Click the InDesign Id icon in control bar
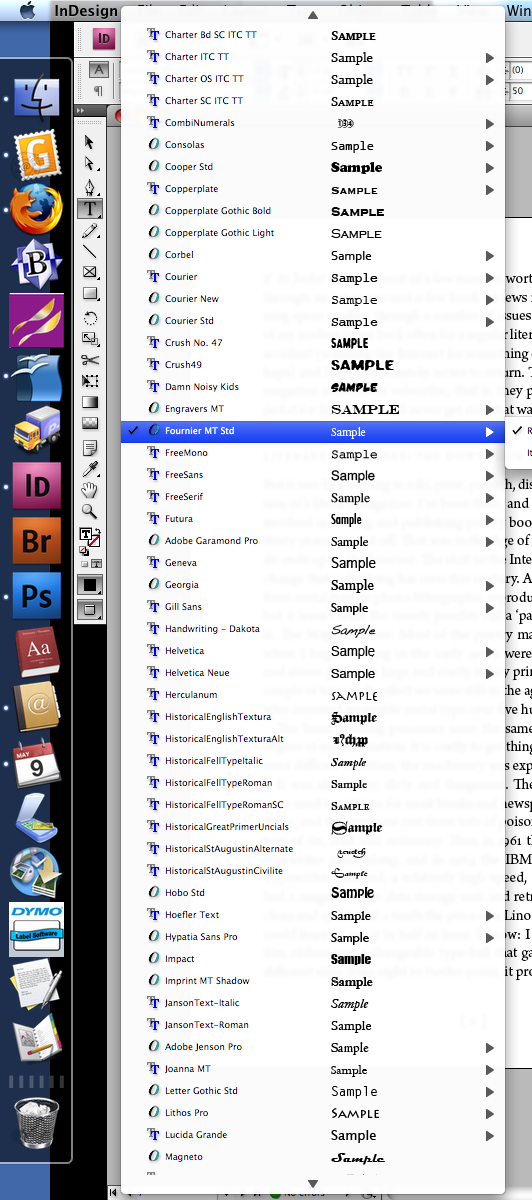Viewport: 532px width, 1200px height. tap(103, 38)
